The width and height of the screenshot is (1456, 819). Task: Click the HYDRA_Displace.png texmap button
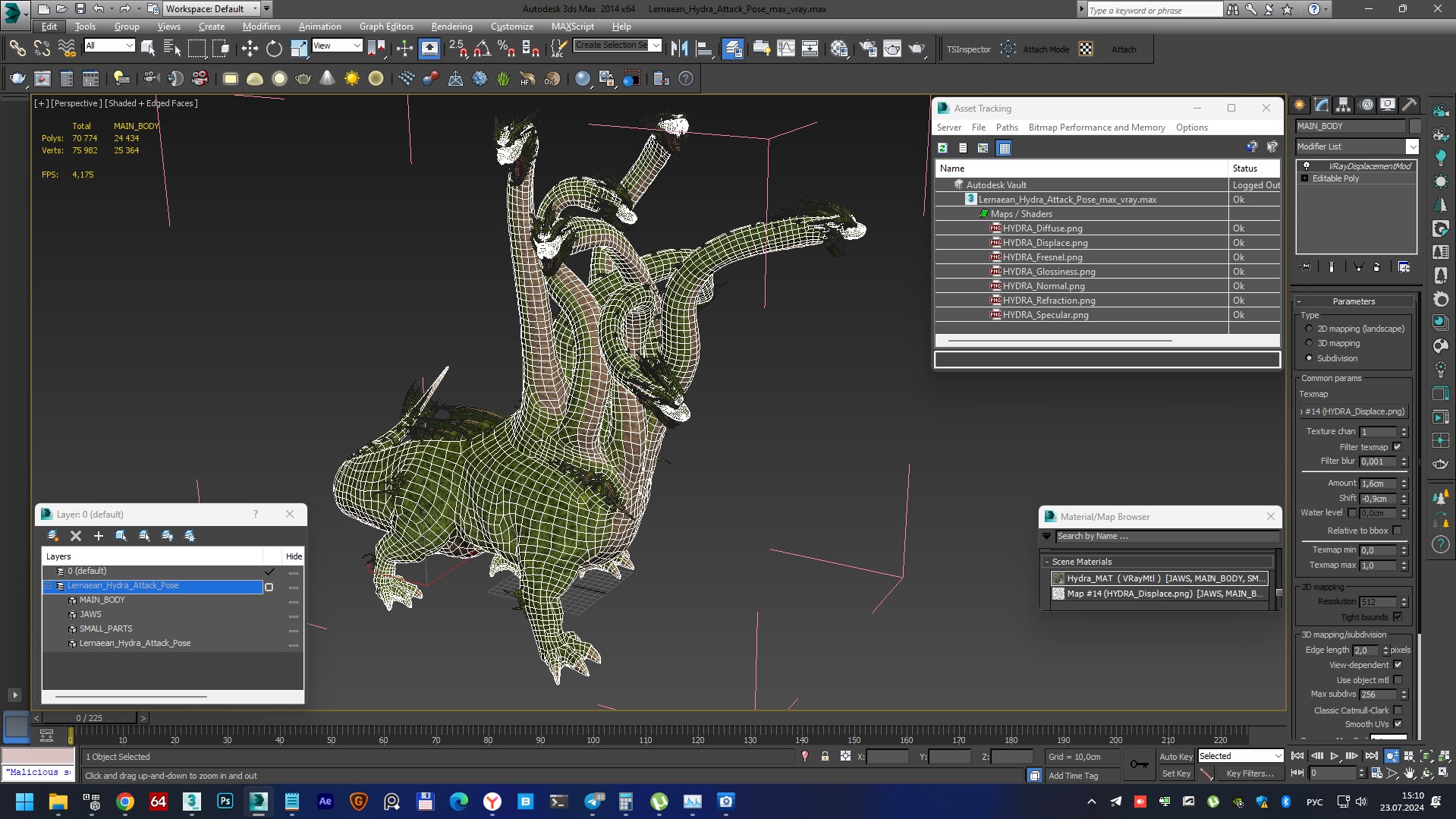pyautogui.click(x=1354, y=411)
